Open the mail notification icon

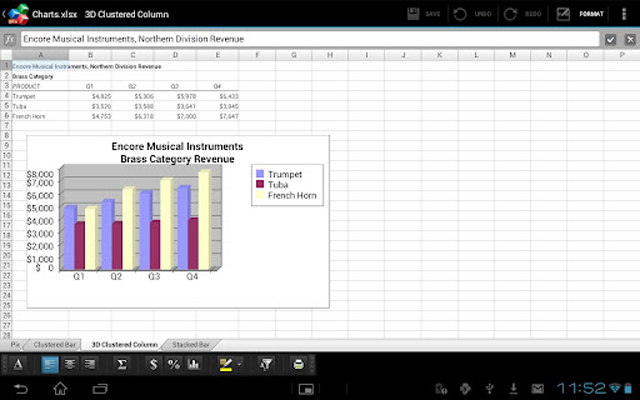pyautogui.click(x=538, y=389)
